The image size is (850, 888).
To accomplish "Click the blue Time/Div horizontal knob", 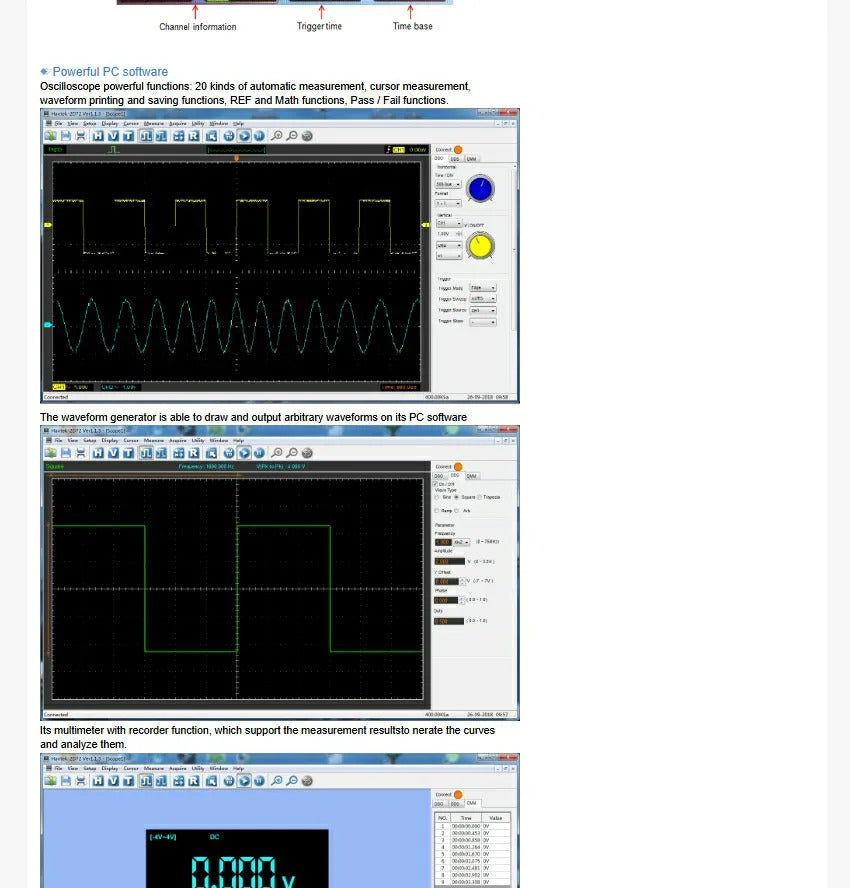I will click(480, 188).
